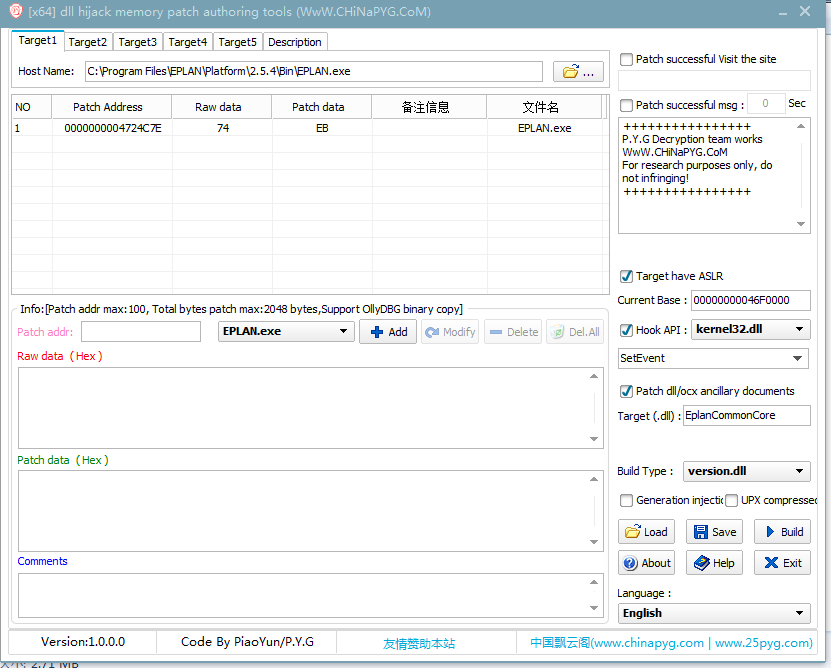Click the Raw data Hex text area
The width and height of the screenshot is (831, 668).
[x=311, y=408]
